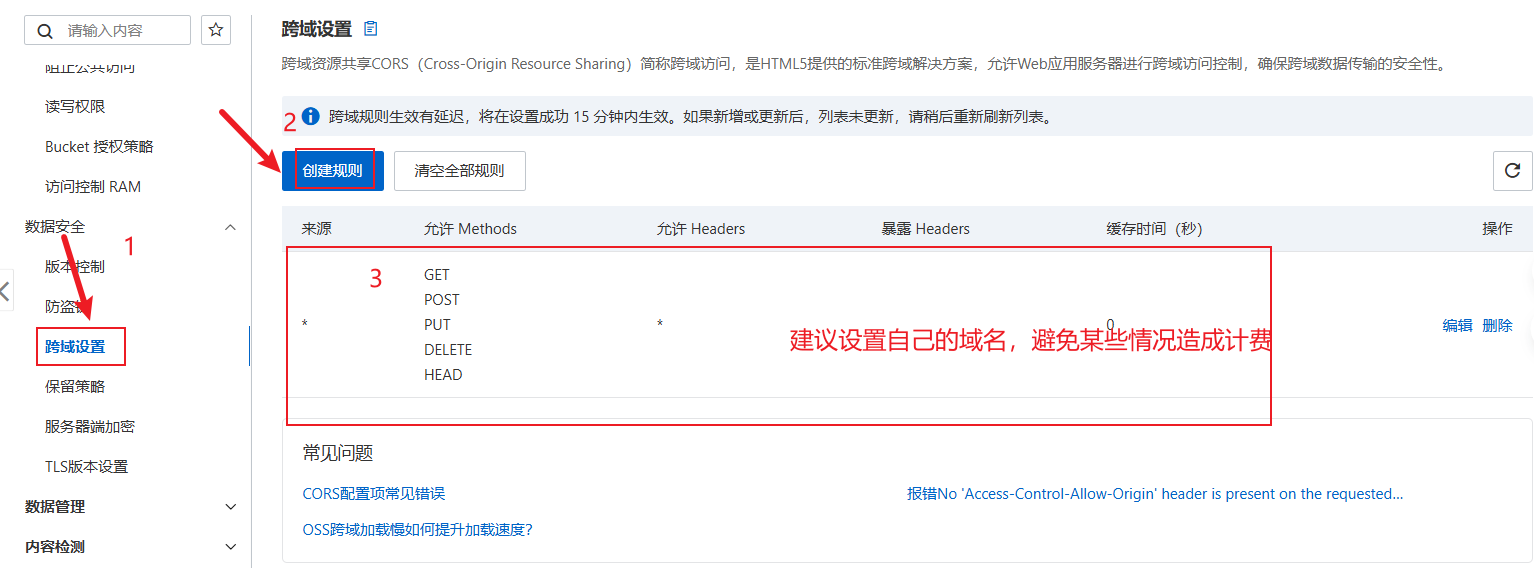This screenshot has height=568, width=1534.
Task: Click the star favorites icon
Action: click(216, 30)
